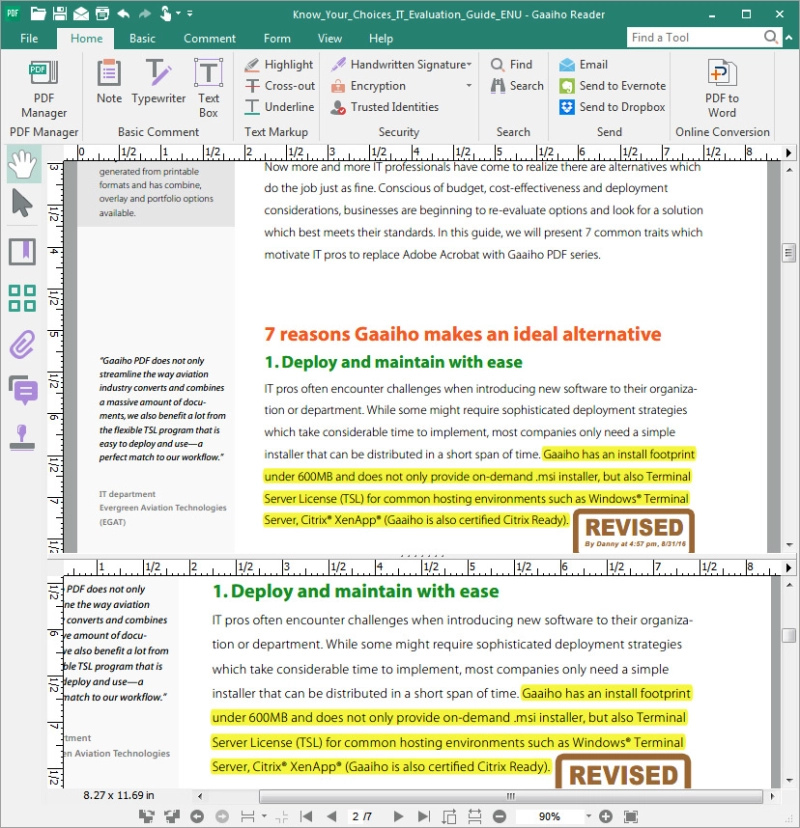Go to the next page
Screen dimensions: 800x828
[x=399, y=816]
